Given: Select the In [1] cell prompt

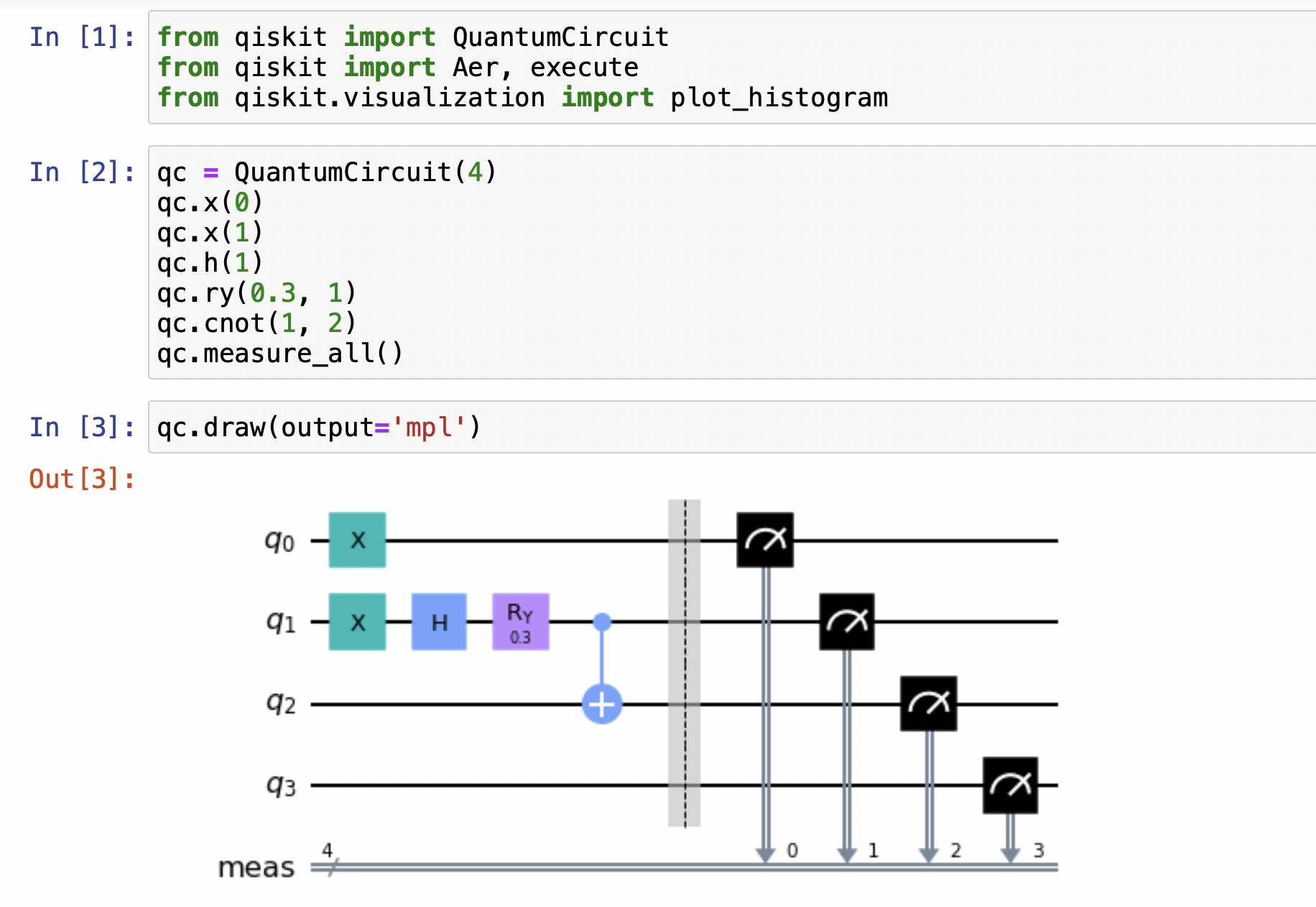Looking at the screenshot, I should click(82, 37).
